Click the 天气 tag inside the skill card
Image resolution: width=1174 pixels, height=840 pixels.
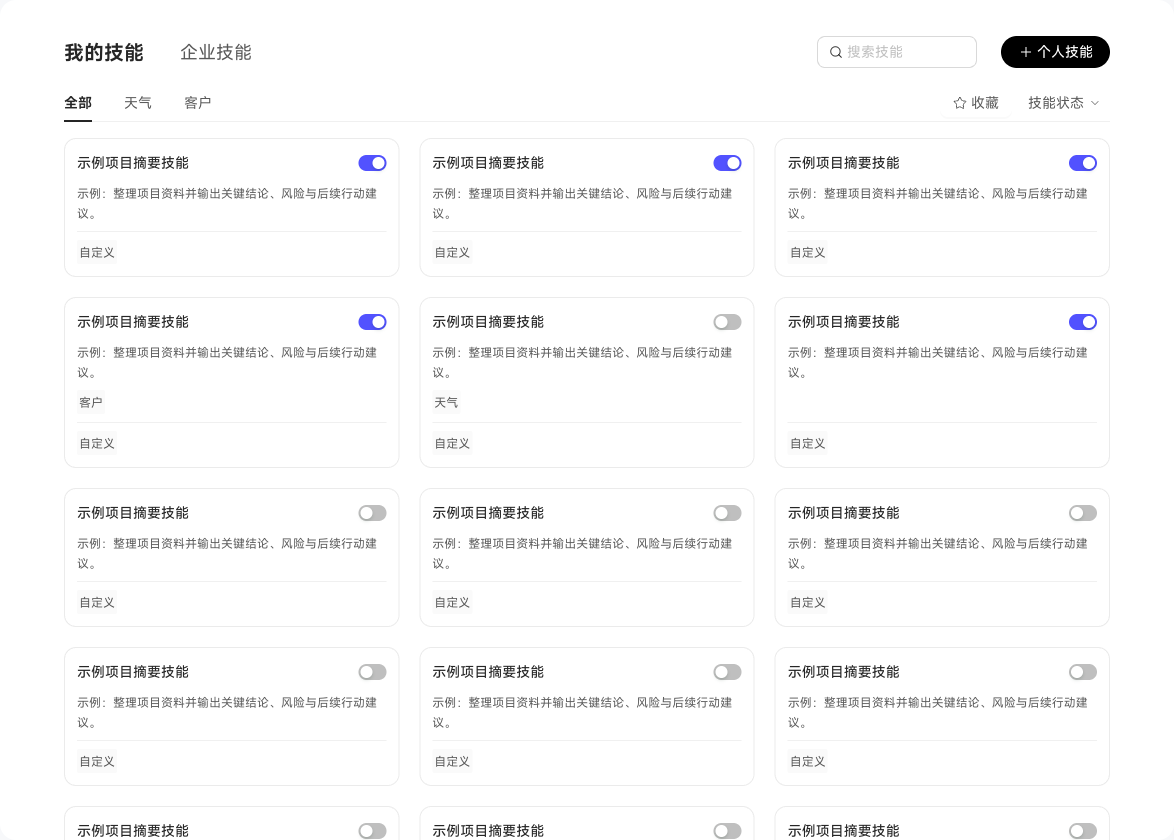[446, 403]
